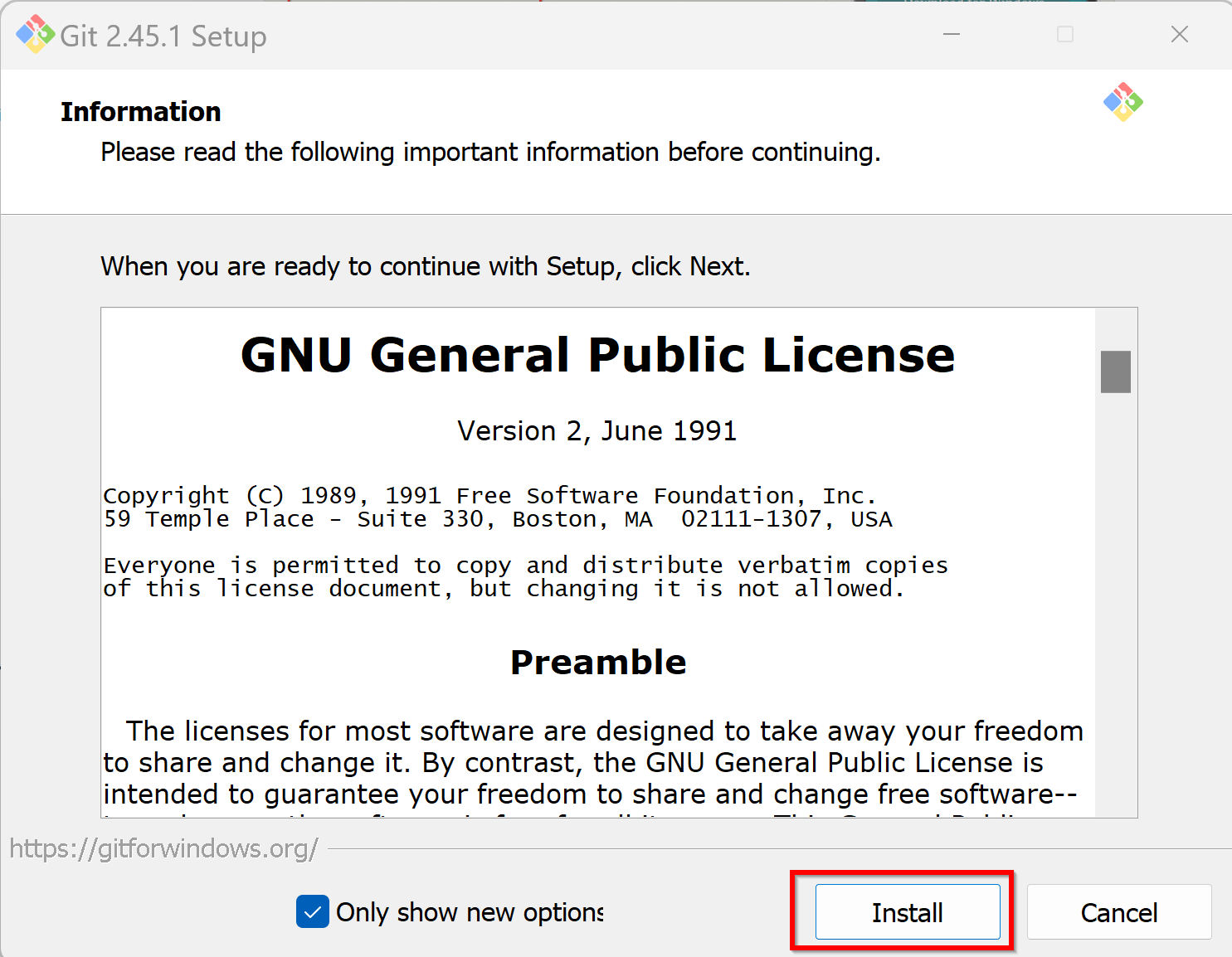Image resolution: width=1232 pixels, height=957 pixels.
Task: Open the gitforwindows.org link
Action: coord(164,848)
